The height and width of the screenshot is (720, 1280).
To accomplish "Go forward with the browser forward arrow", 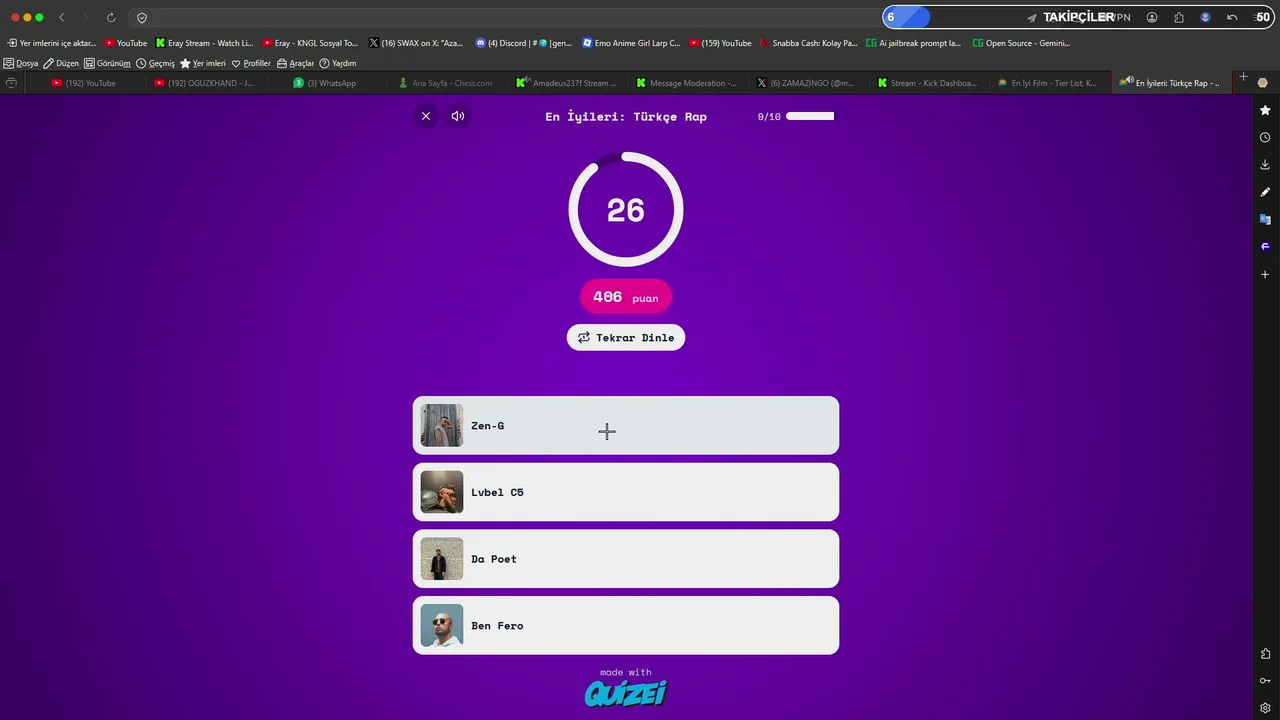I will pyautogui.click(x=86, y=17).
